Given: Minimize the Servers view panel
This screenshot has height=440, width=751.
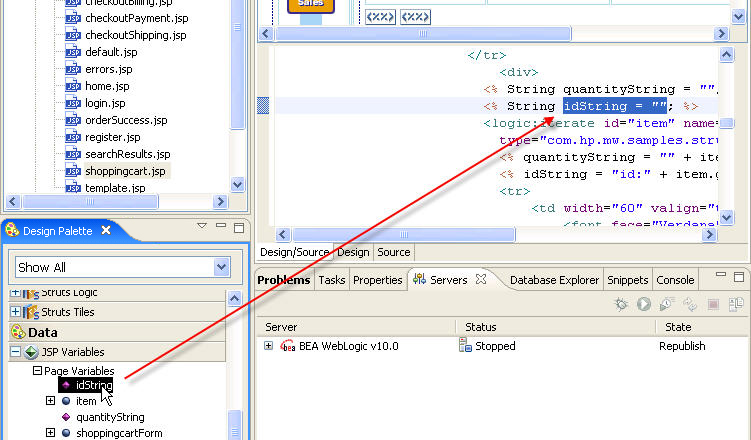Looking at the screenshot, I should pyautogui.click(x=721, y=274).
